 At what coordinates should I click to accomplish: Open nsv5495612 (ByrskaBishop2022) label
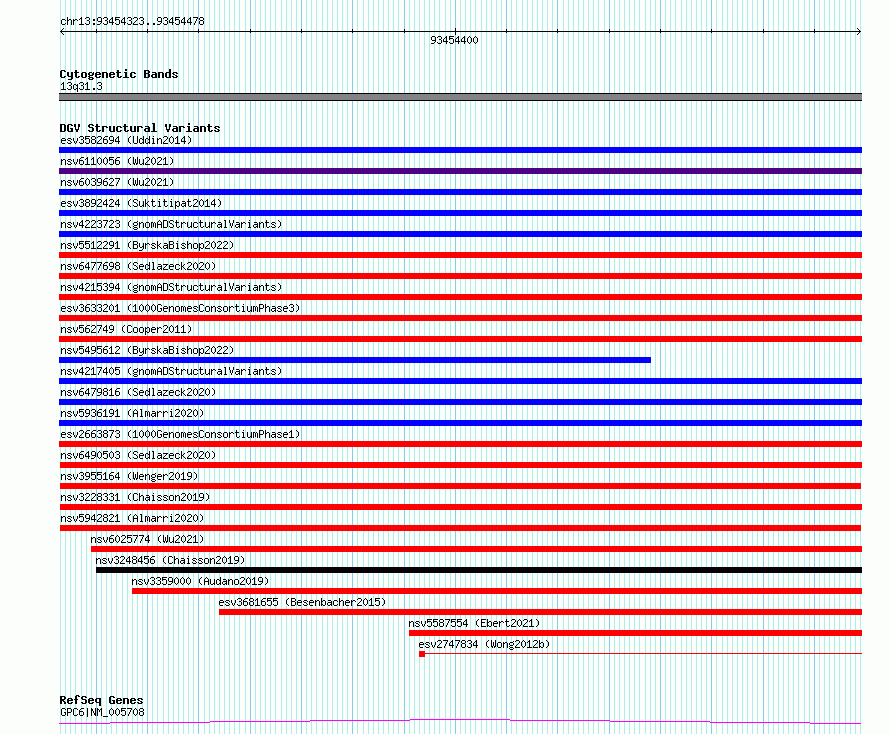(147, 350)
